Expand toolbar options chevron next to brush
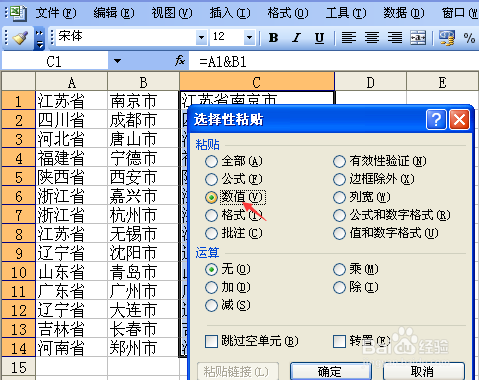 pyautogui.click(x=39, y=39)
